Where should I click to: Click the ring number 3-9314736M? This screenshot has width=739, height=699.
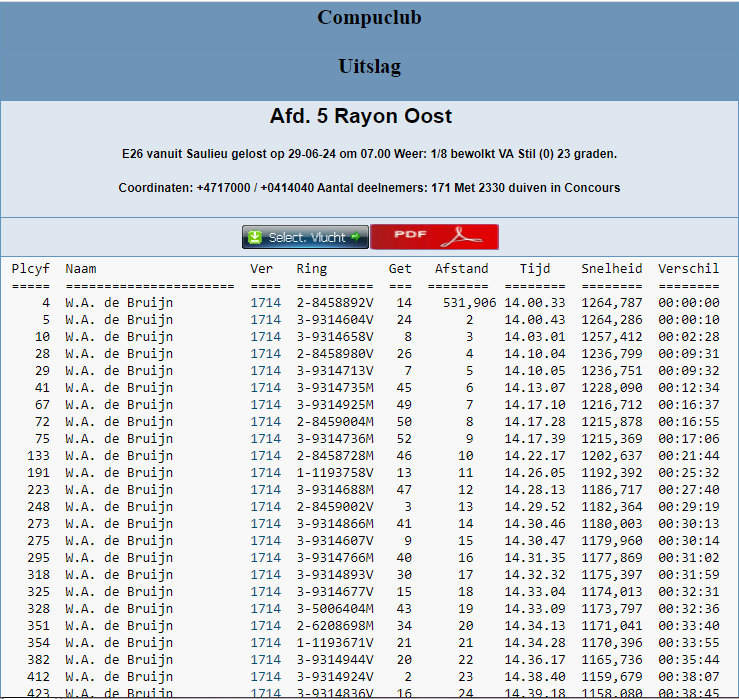[x=334, y=438]
